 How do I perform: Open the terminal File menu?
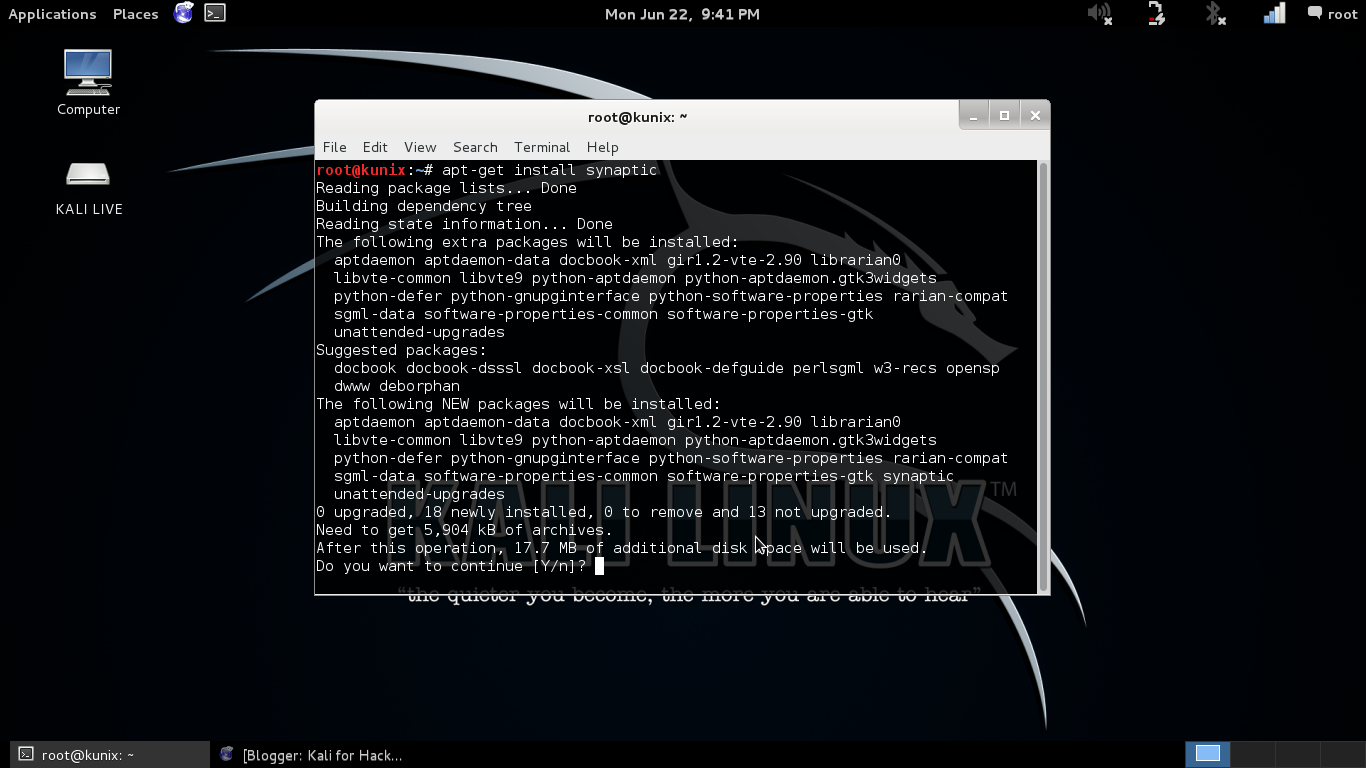[335, 147]
